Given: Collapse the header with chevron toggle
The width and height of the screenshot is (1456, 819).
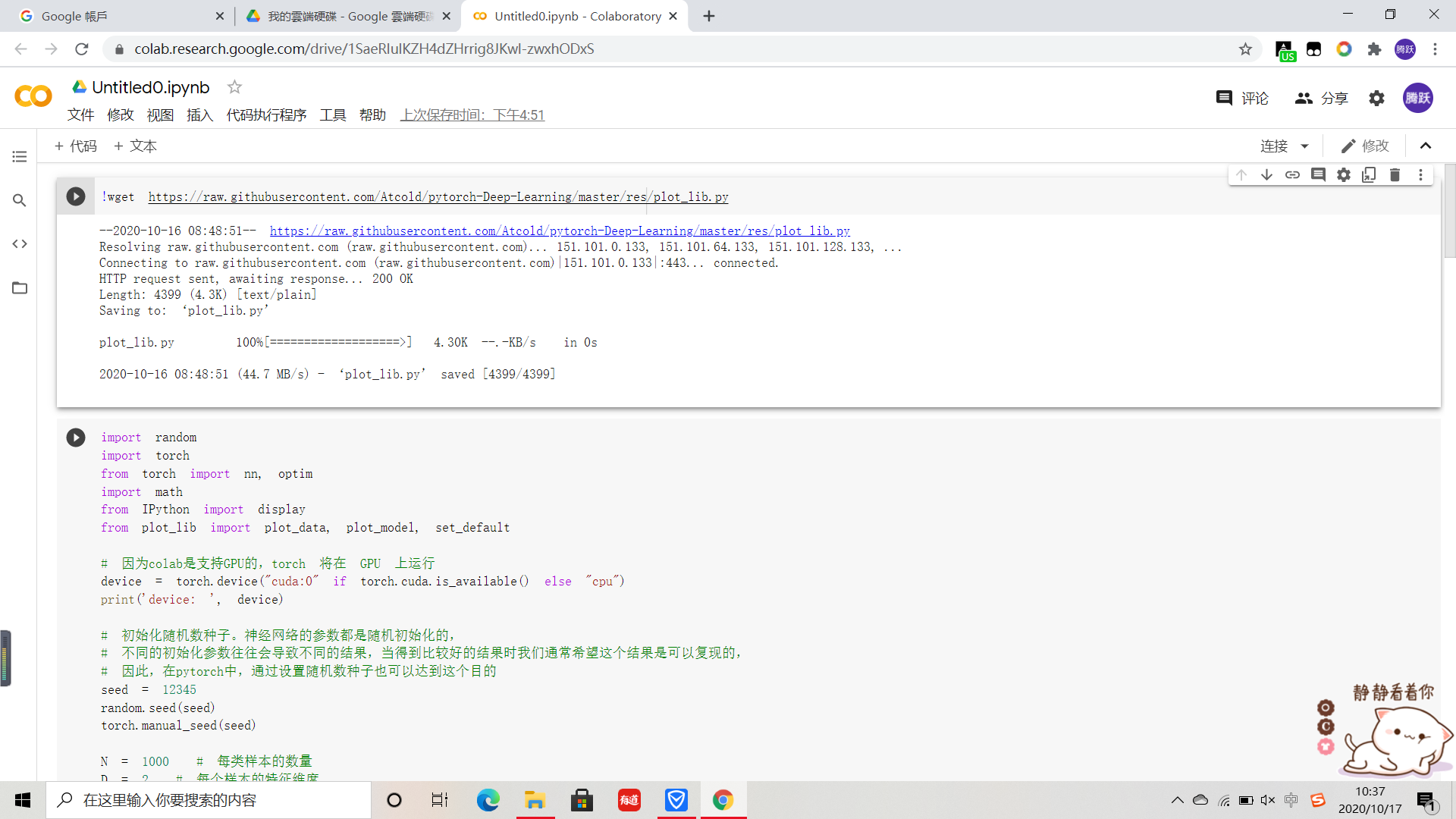Looking at the screenshot, I should click(1426, 146).
